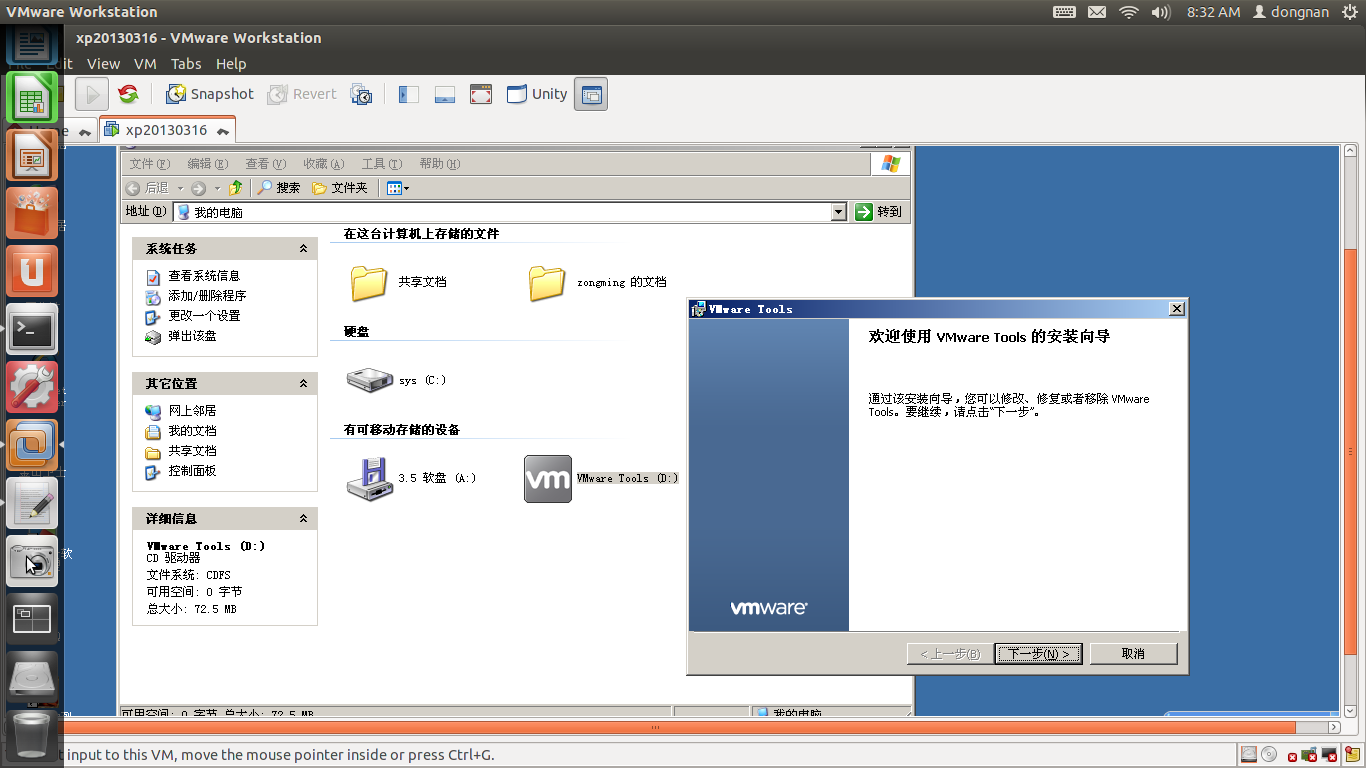Viewport: 1366px width, 768px height.
Task: Open the Terminal from the launcher
Action: pos(32,330)
